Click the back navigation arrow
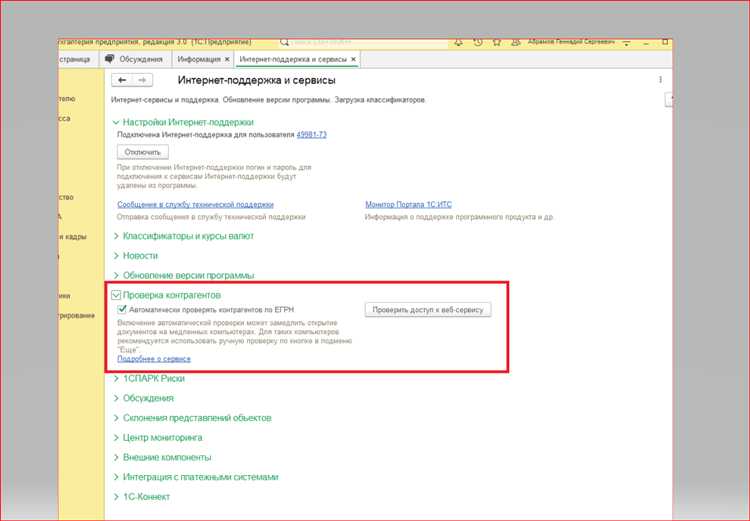The width and height of the screenshot is (750, 521). tap(122, 80)
